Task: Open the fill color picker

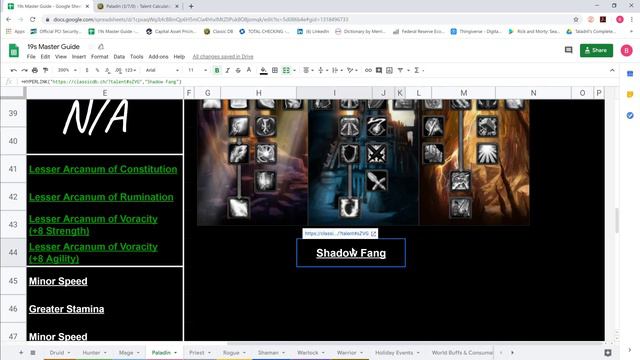Action: (264, 70)
